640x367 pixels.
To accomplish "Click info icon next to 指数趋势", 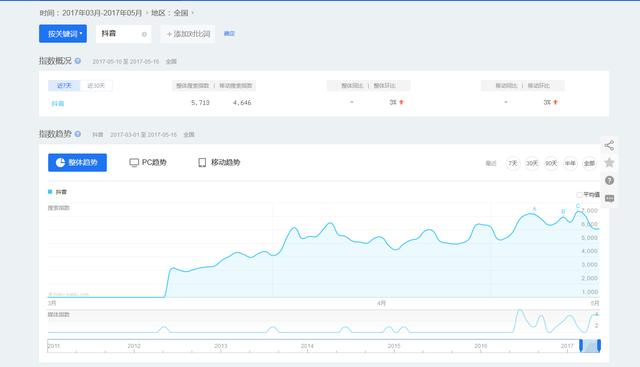I will click(x=78, y=134).
